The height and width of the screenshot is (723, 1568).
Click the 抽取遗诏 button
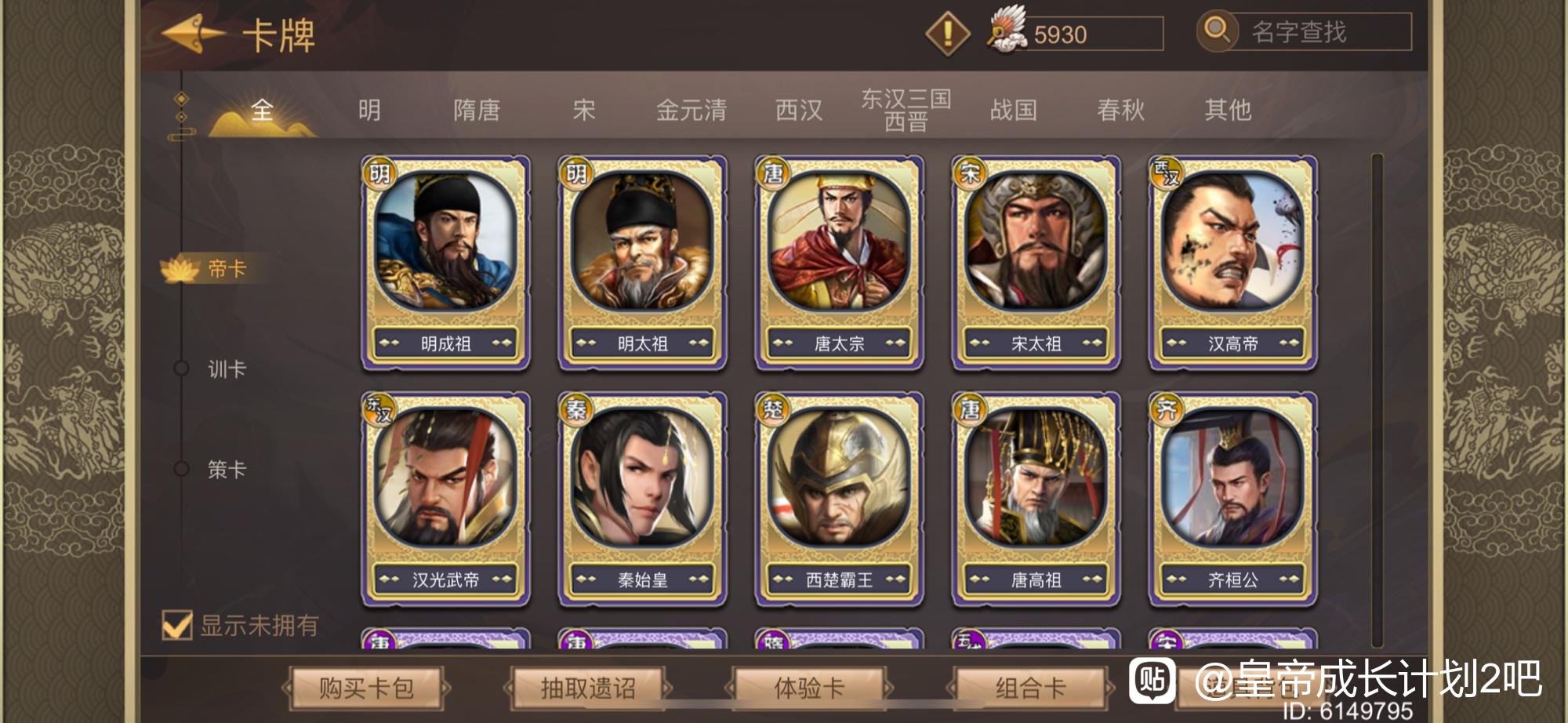(x=588, y=688)
